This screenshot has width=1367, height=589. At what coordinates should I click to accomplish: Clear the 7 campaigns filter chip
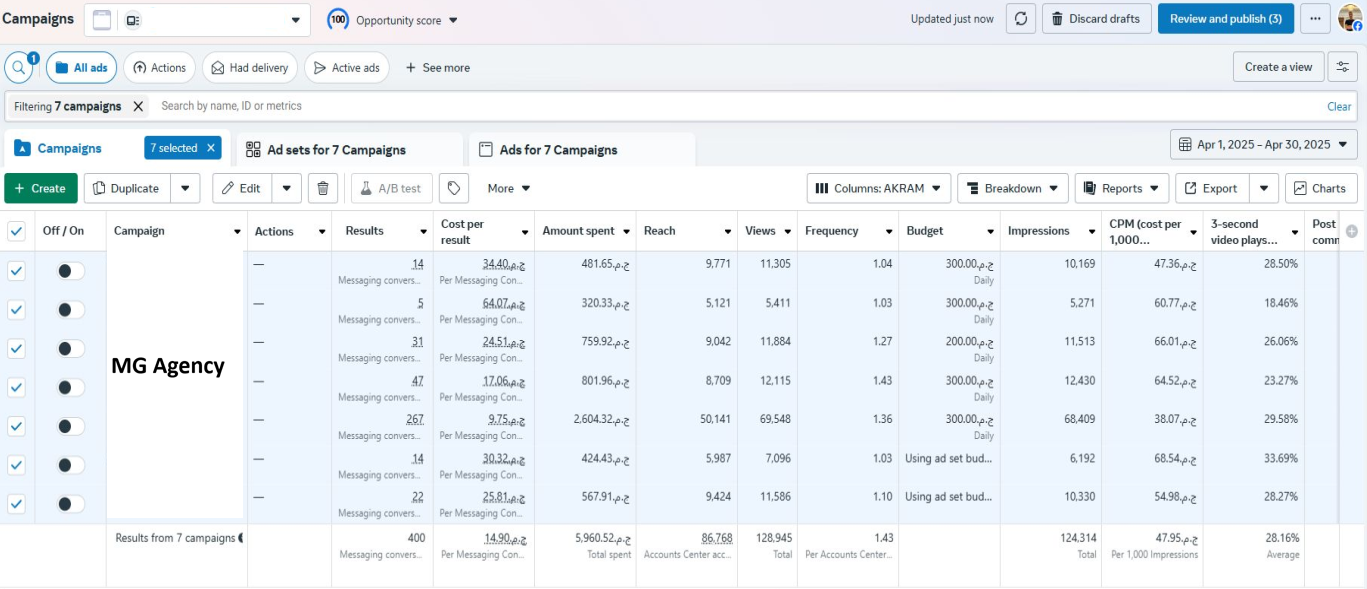coord(138,106)
